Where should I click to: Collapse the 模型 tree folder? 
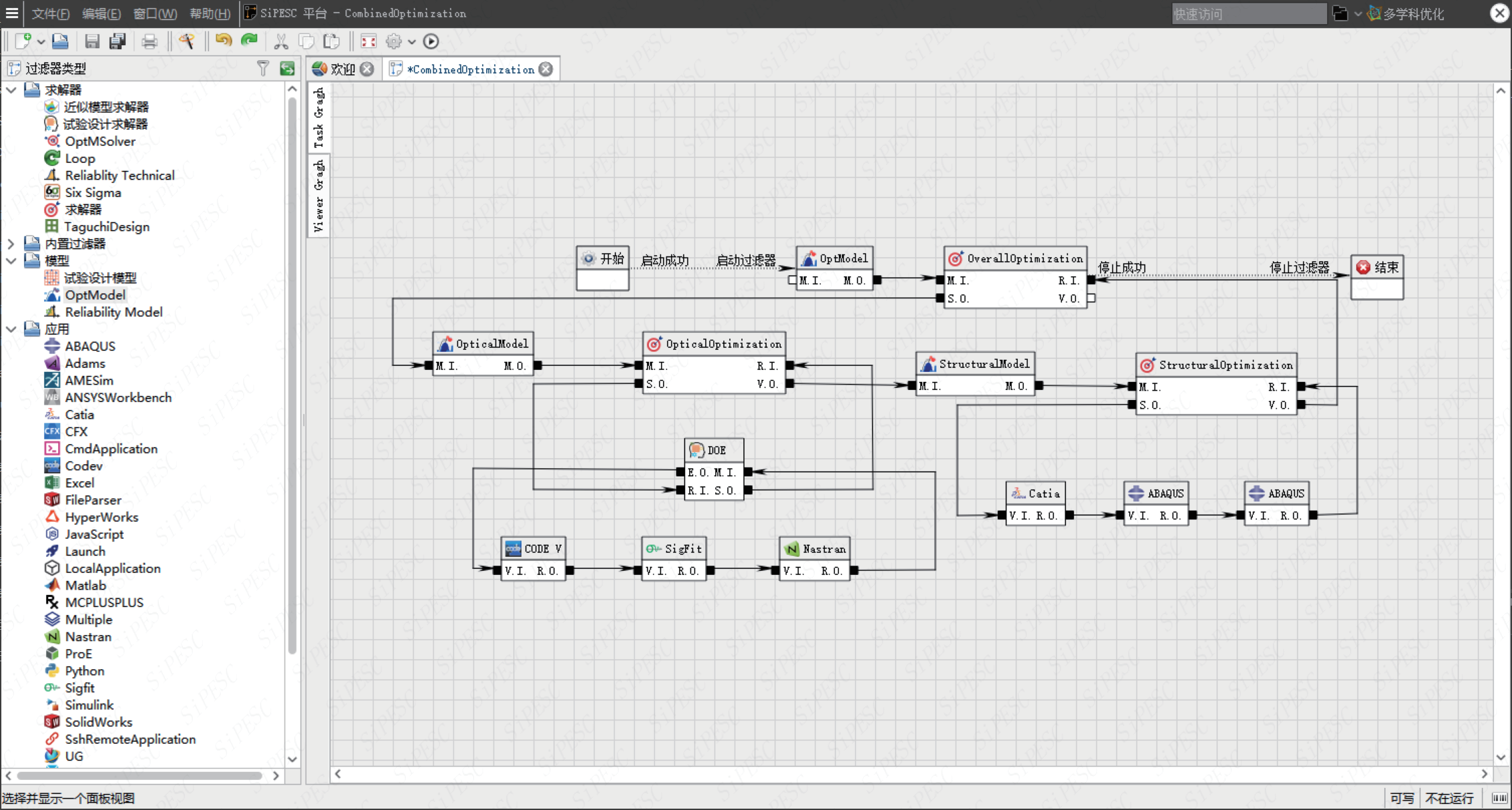point(11,261)
